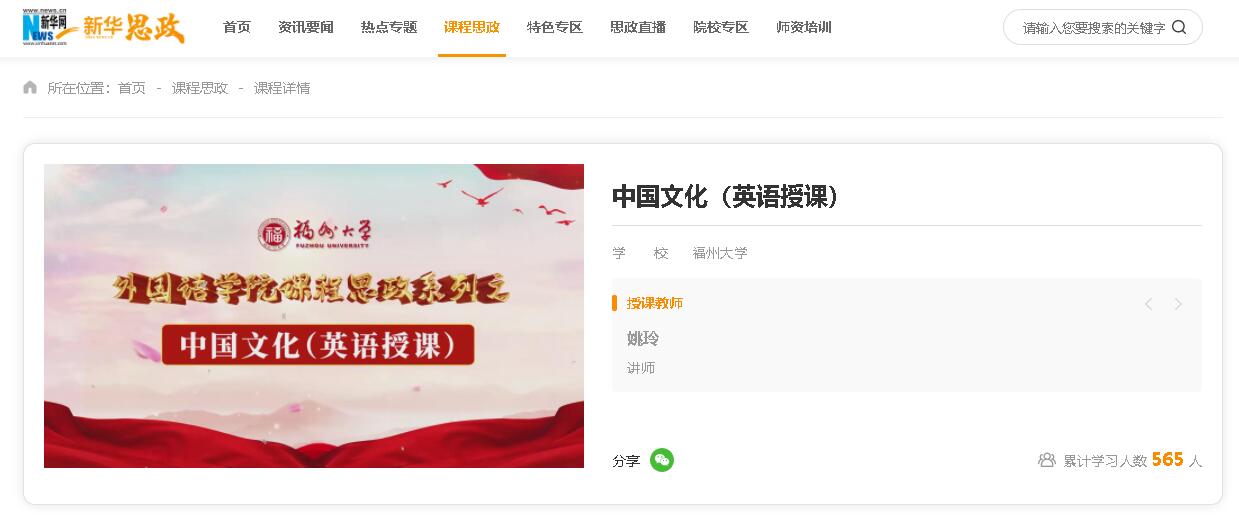Open the 特色专区 menu item

click(555, 27)
